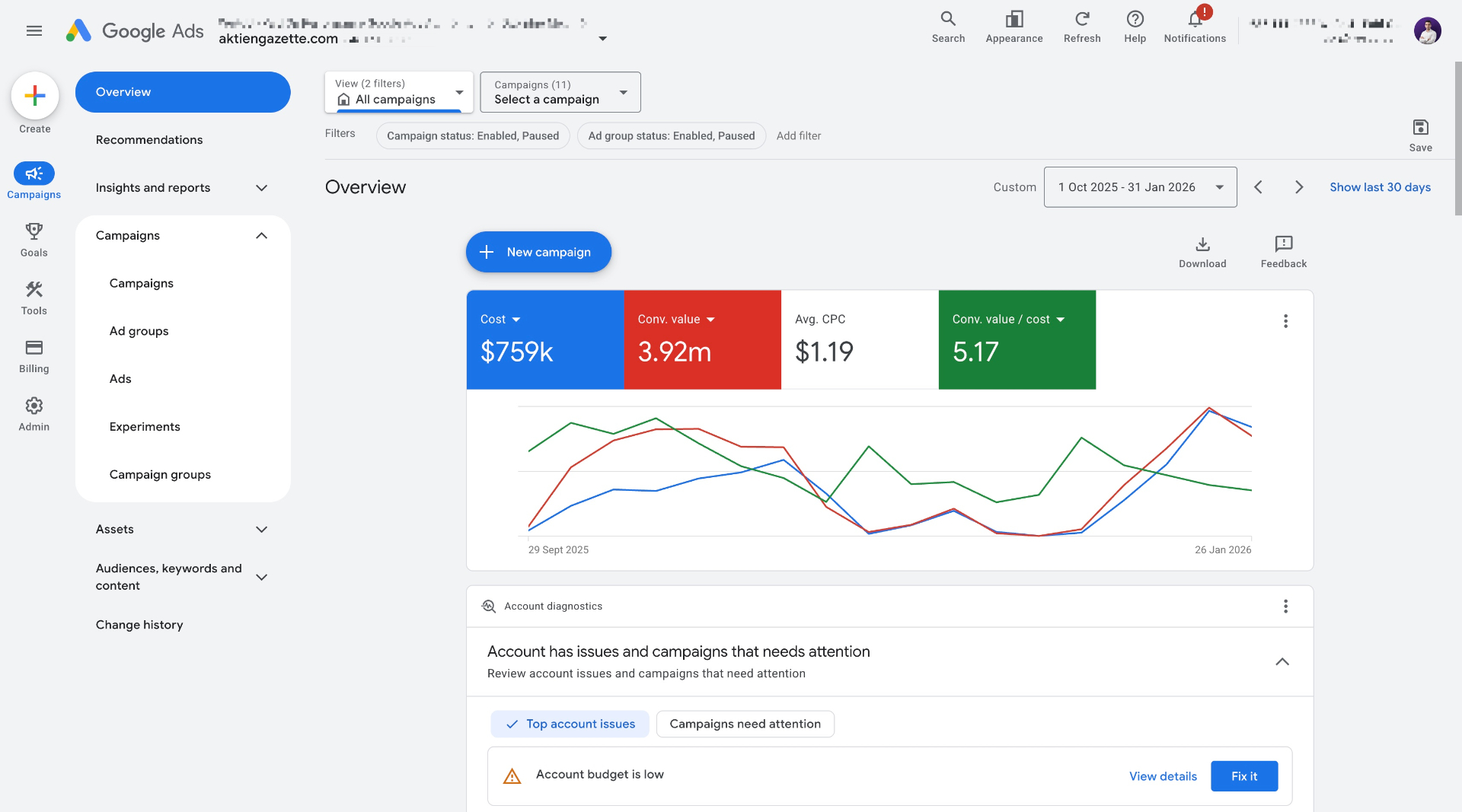Open Admin settings in the left rail

point(34,414)
